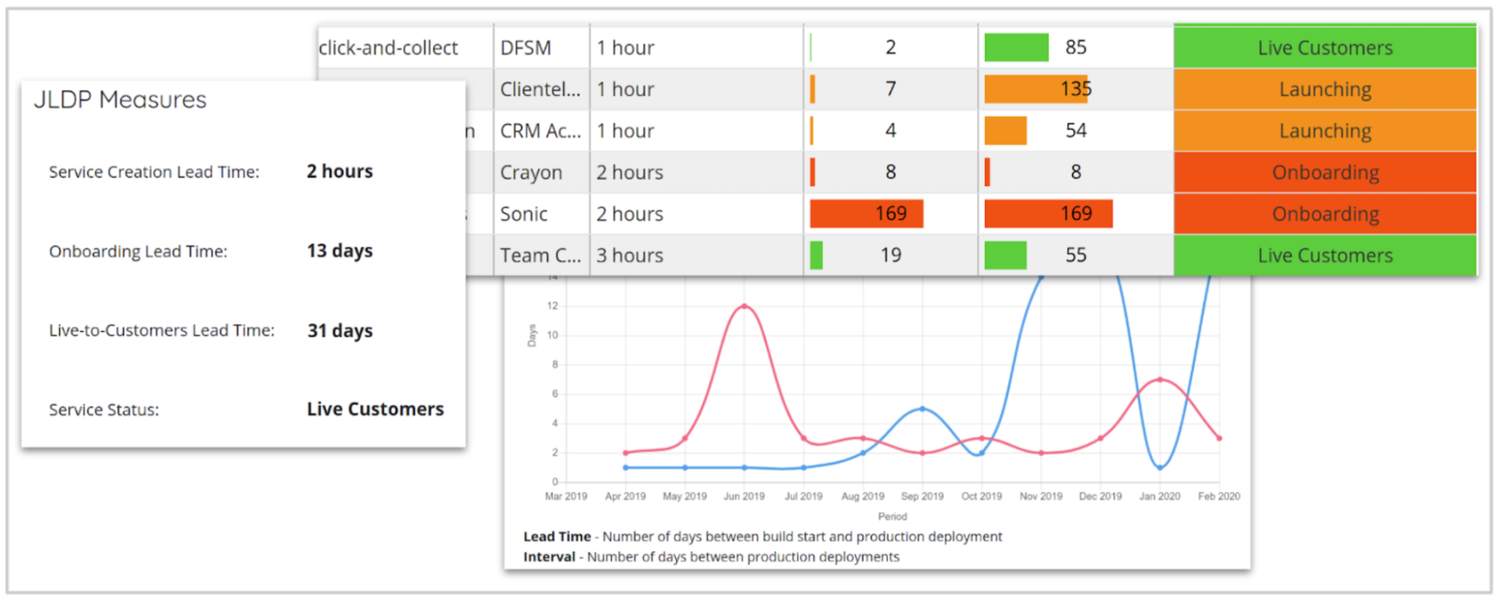This screenshot has width=1500, height=602.
Task: Select the Crayon service row
Action: (x=524, y=172)
